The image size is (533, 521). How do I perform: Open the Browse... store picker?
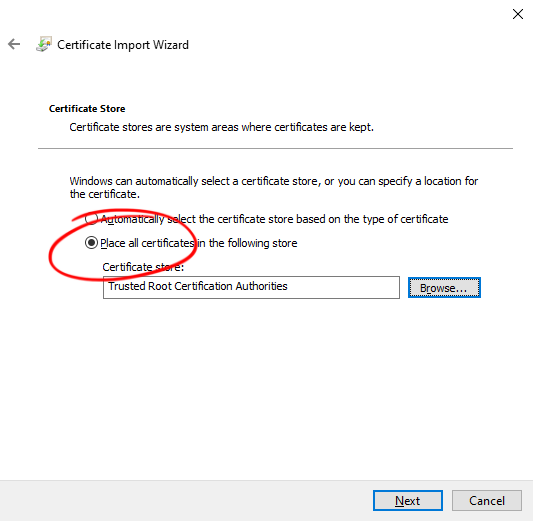[x=444, y=288]
